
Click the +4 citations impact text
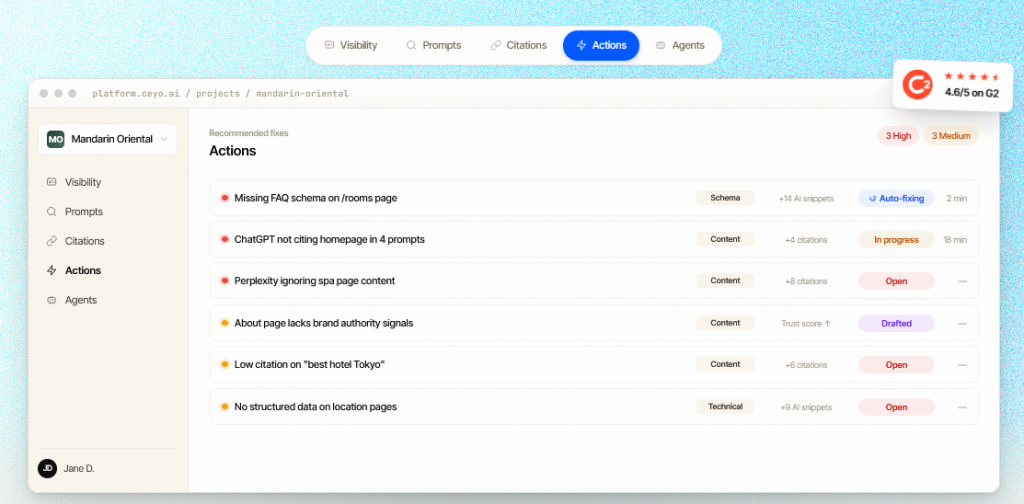click(806, 240)
